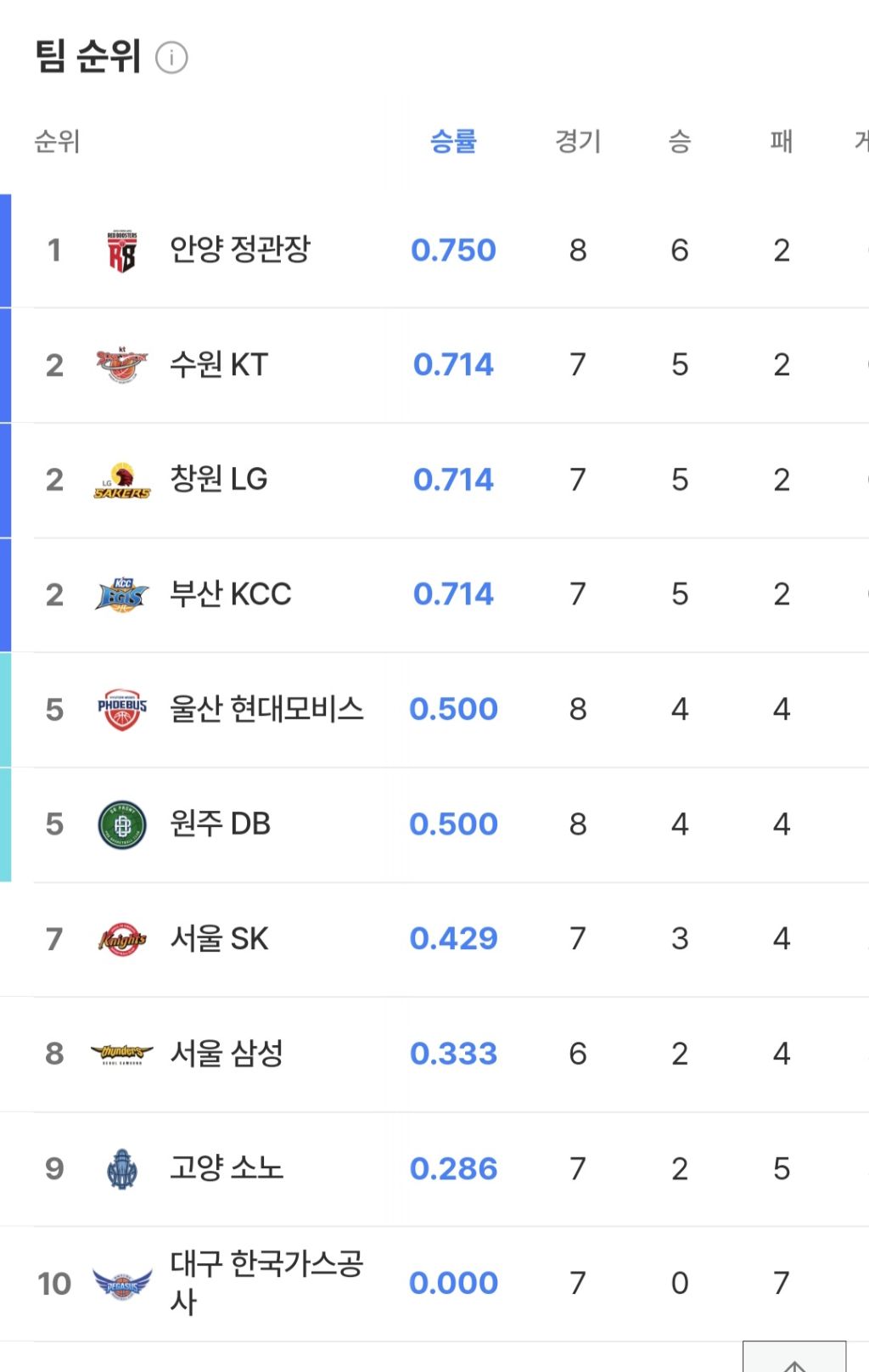Click the 원주 DB green circle logo
869x1372 pixels.
pyautogui.click(x=122, y=824)
